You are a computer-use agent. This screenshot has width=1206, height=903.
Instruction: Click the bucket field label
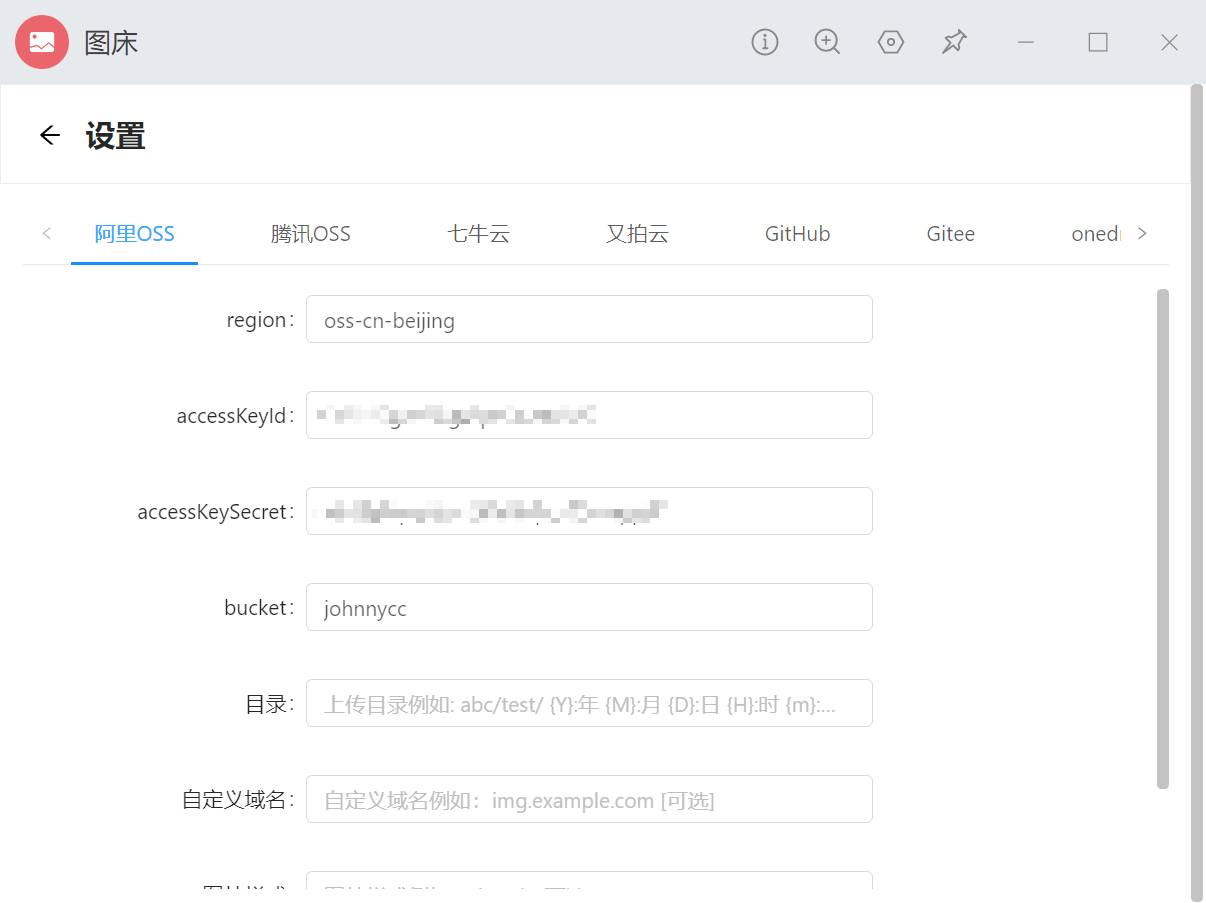click(x=260, y=608)
